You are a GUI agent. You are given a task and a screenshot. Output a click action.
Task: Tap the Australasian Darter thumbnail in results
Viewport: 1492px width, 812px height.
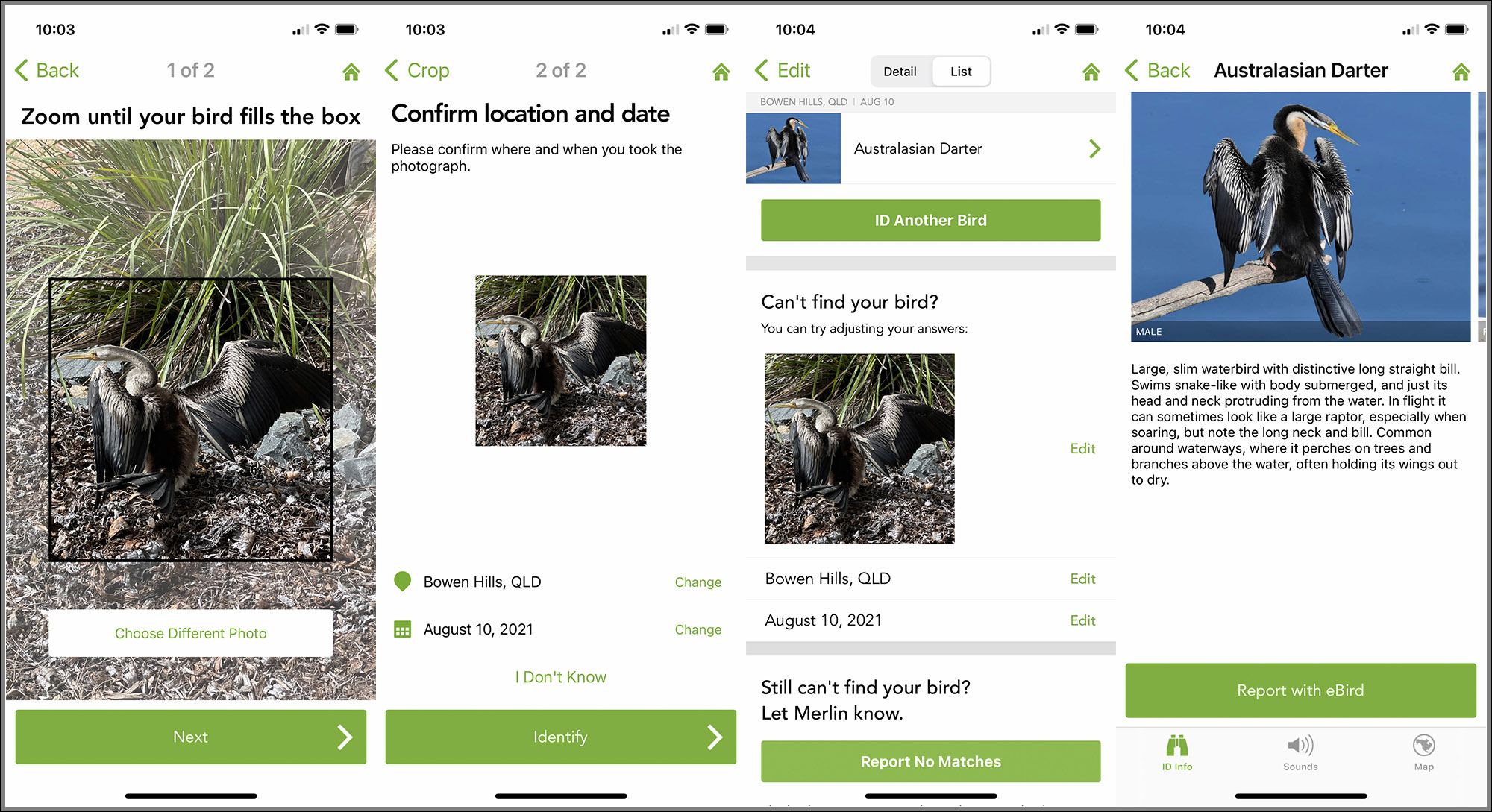point(792,148)
